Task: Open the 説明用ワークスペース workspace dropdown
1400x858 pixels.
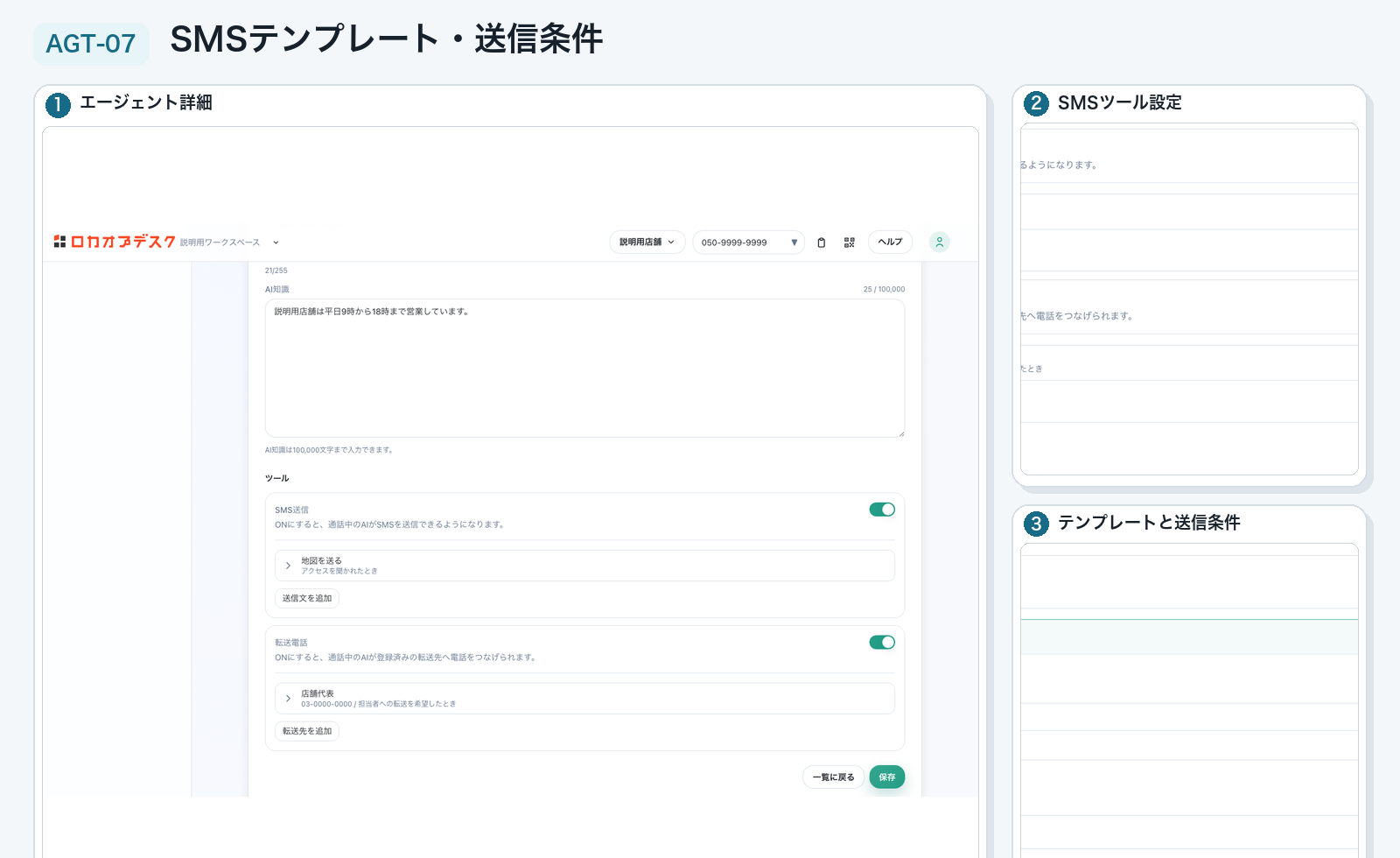Action: click(x=230, y=243)
